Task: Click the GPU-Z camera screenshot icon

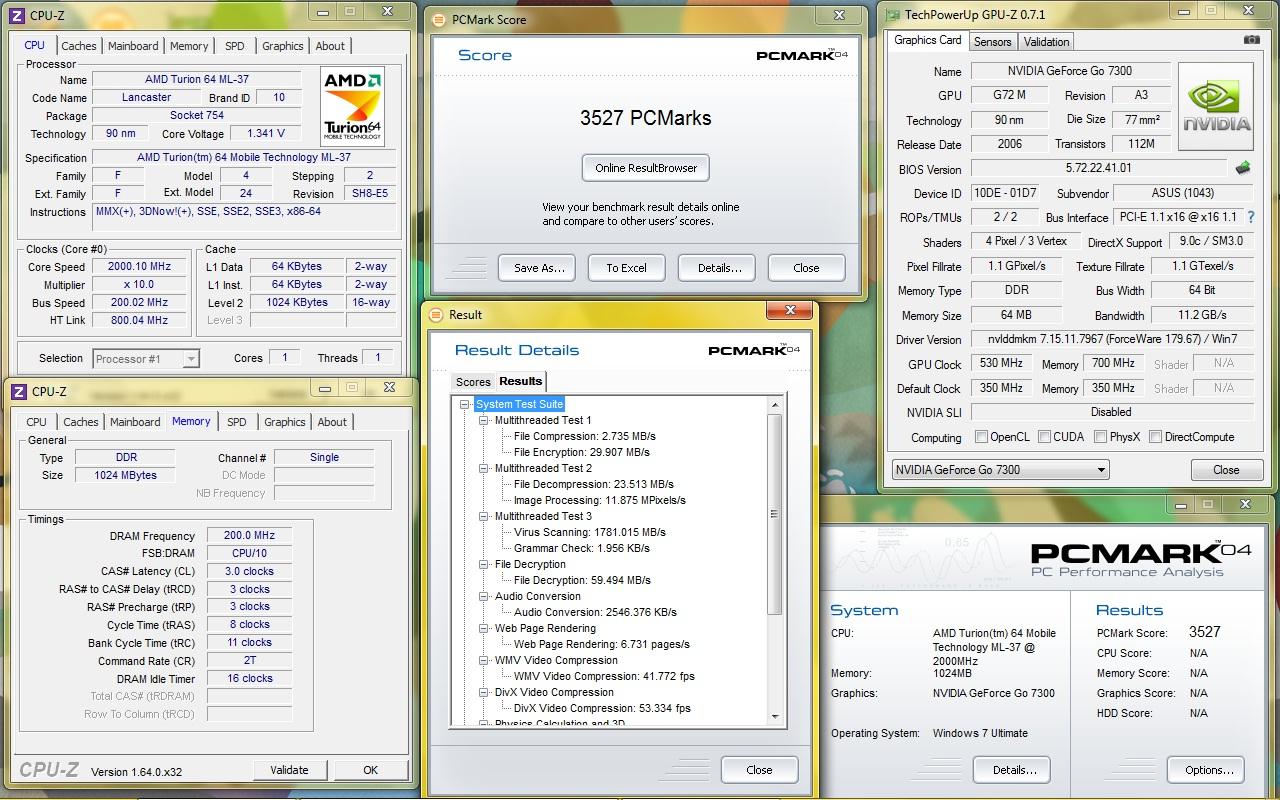Action: coord(1251,40)
